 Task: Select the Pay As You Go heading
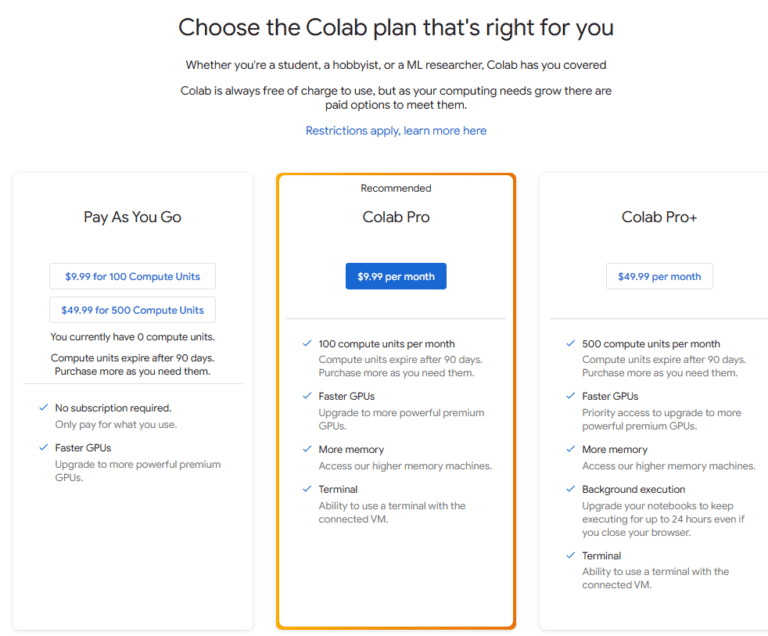[x=132, y=217]
